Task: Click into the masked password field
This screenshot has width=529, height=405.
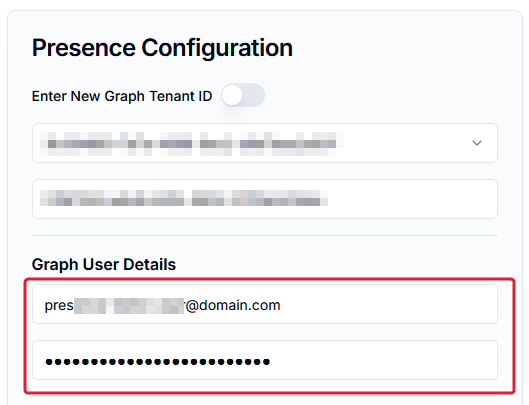Action: point(265,360)
